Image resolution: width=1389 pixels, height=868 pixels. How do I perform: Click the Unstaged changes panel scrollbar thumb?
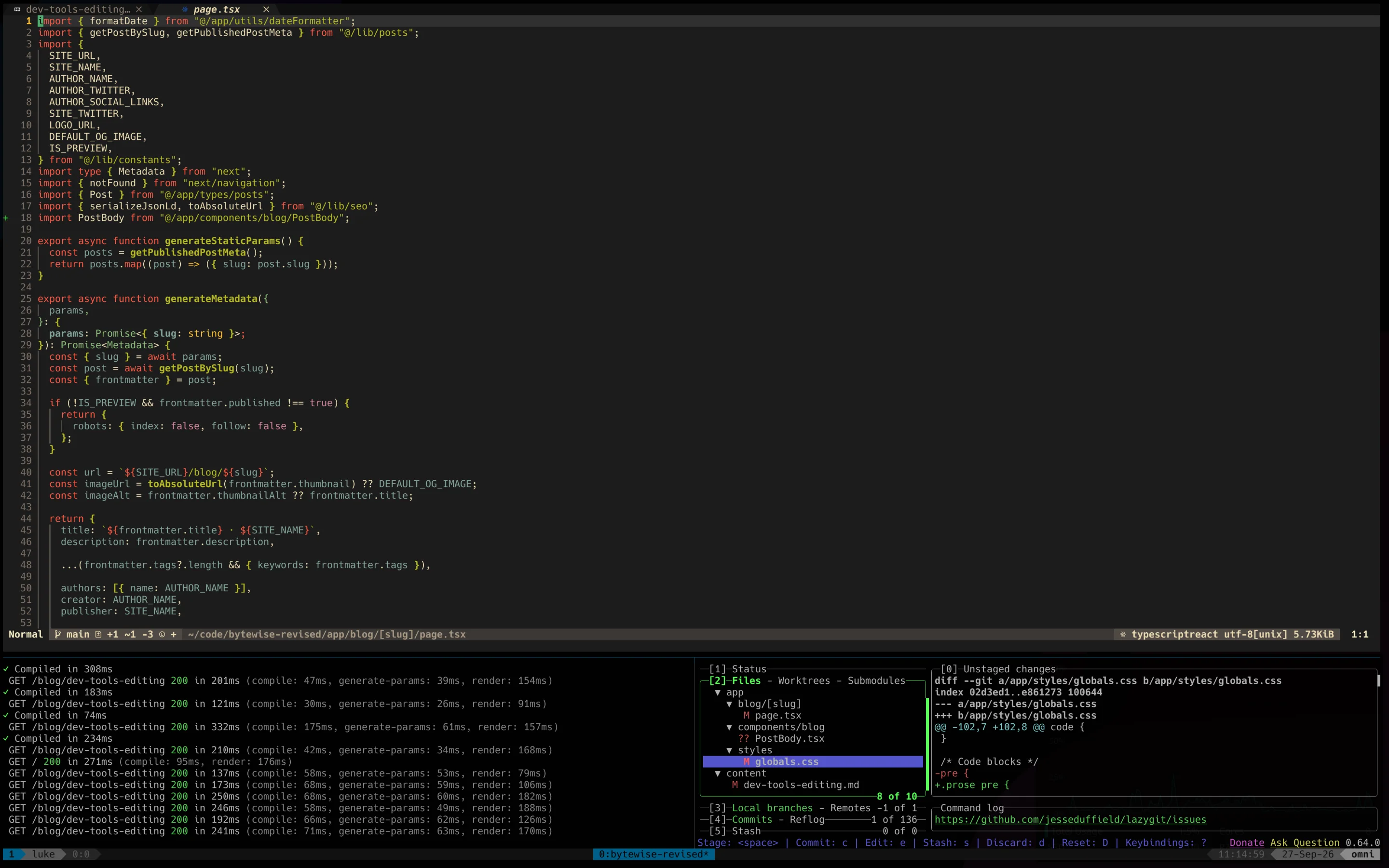click(1379, 681)
